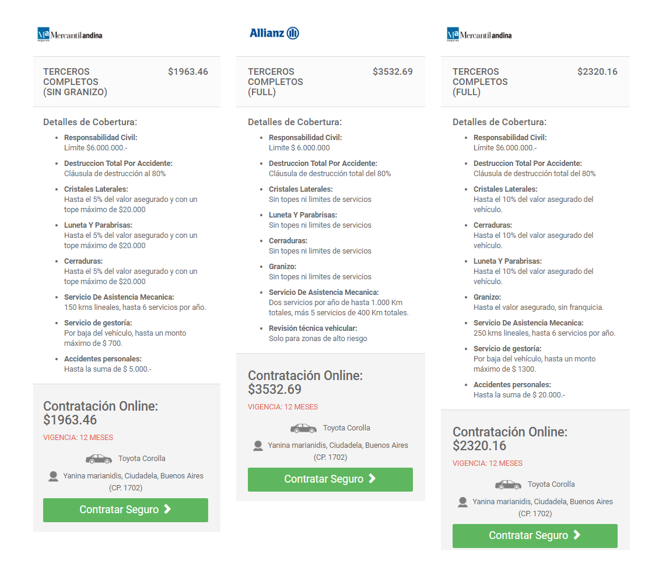The width and height of the screenshot is (649, 569).
Task: Click the Allianz $3532.69 price in header
Action: [x=392, y=72]
